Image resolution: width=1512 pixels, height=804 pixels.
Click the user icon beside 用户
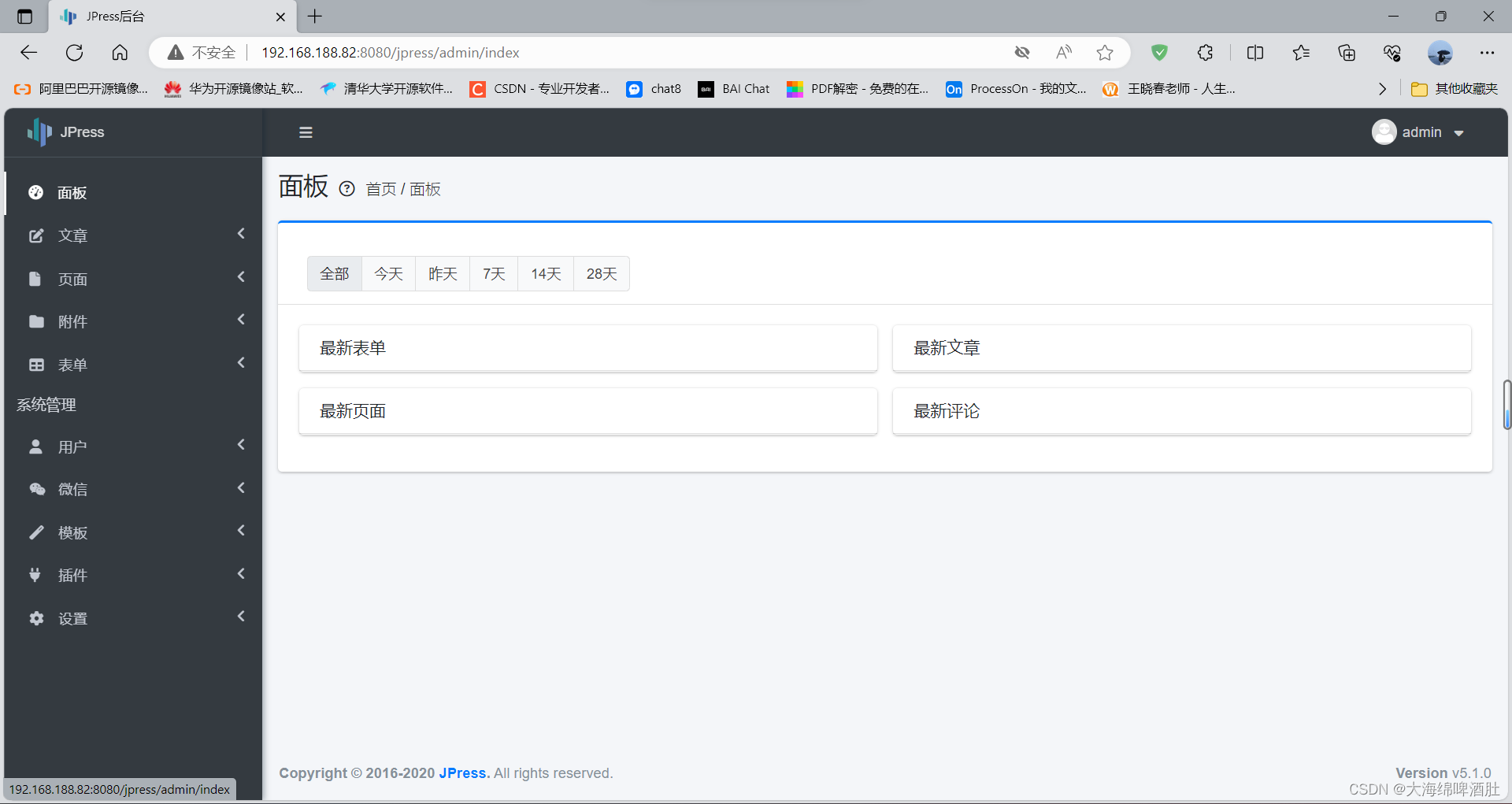click(x=35, y=446)
